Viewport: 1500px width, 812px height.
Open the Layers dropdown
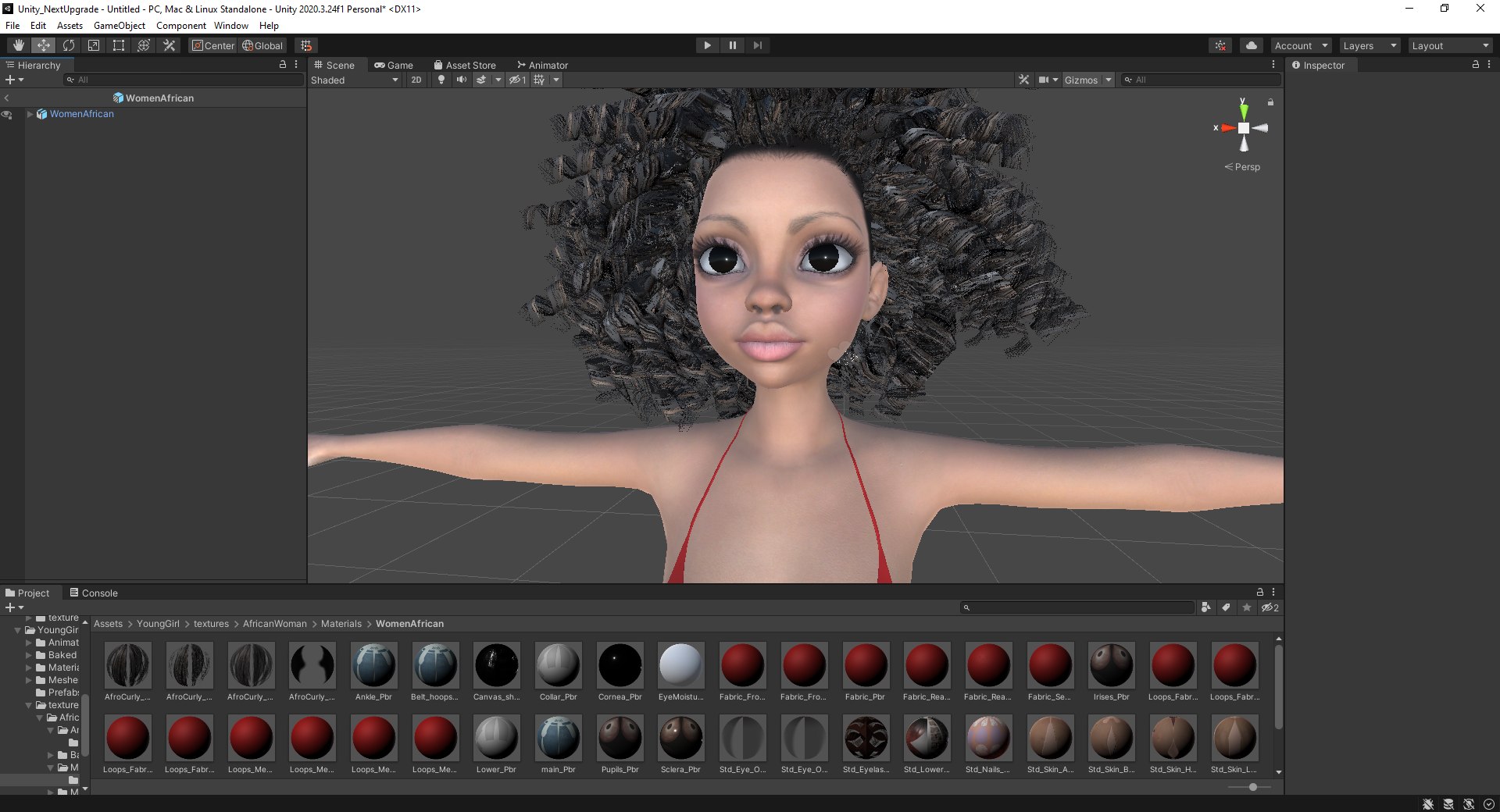tap(1370, 45)
